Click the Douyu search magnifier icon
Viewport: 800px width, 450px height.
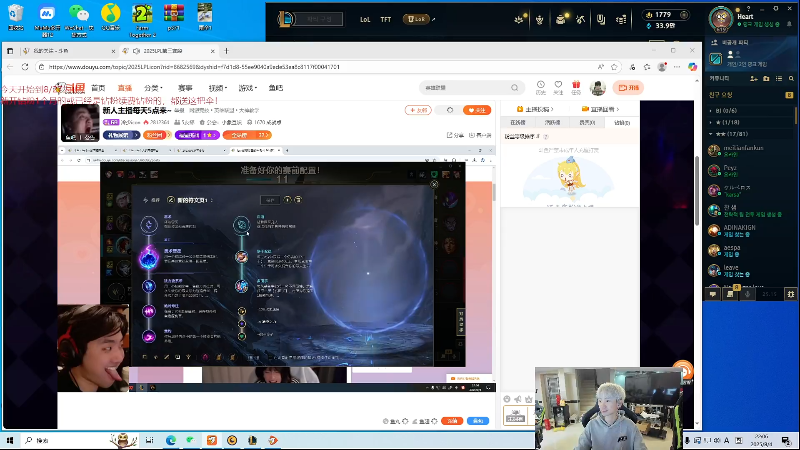pos(515,88)
